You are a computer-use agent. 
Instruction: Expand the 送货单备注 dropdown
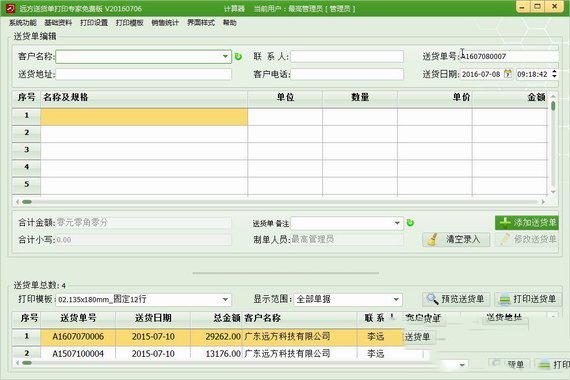click(x=397, y=223)
